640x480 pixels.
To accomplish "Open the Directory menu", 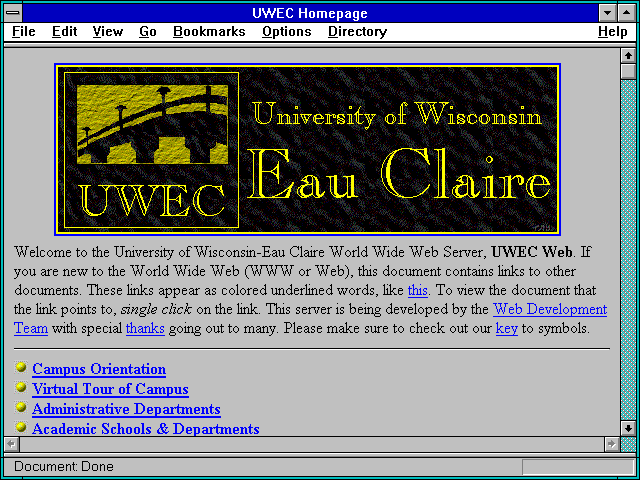I will click(358, 31).
